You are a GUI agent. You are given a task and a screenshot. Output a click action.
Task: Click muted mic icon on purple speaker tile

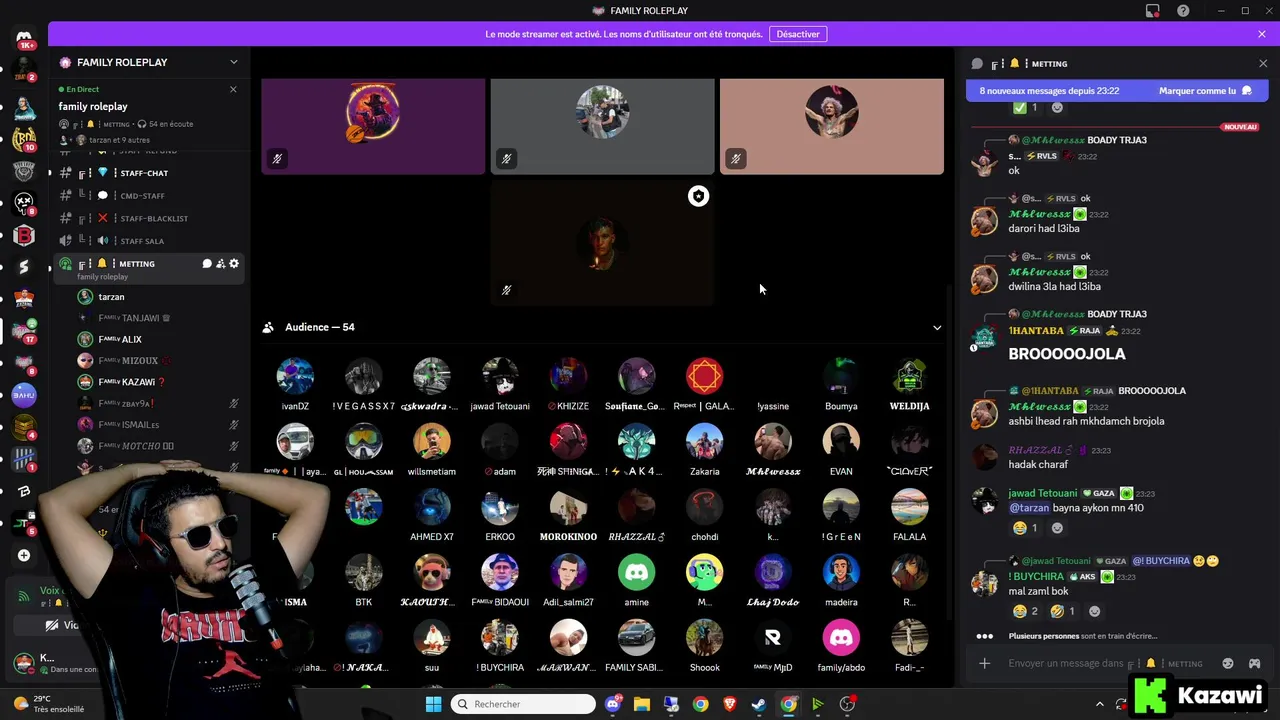[x=277, y=158]
